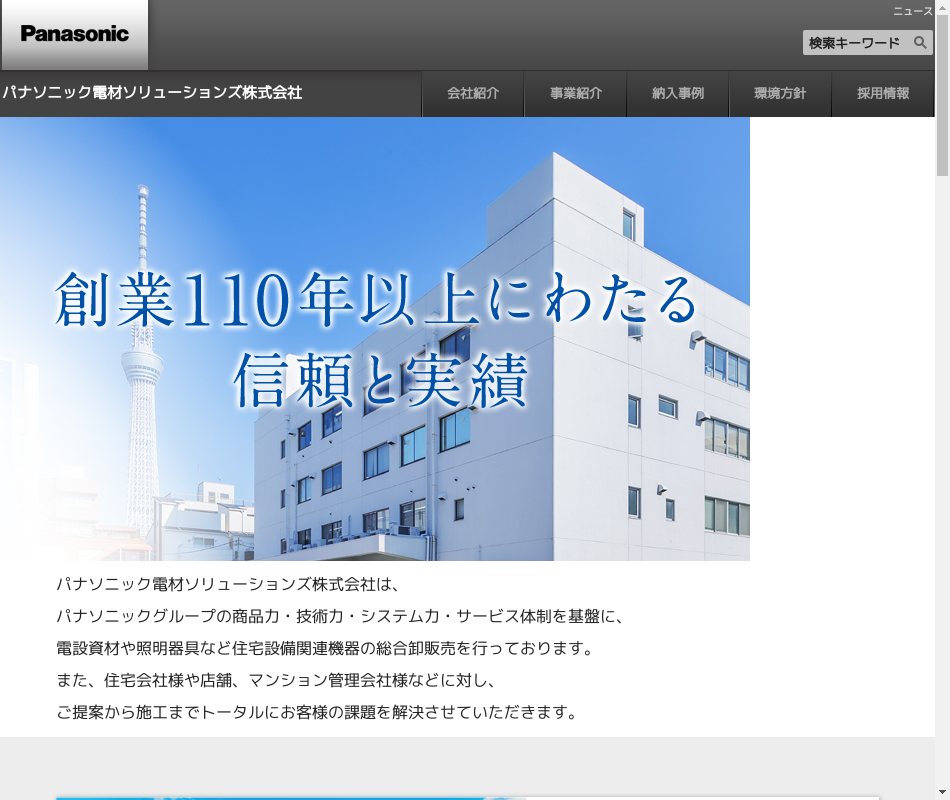Open the 環境方針 navigation item
The image size is (950, 800).
point(780,94)
